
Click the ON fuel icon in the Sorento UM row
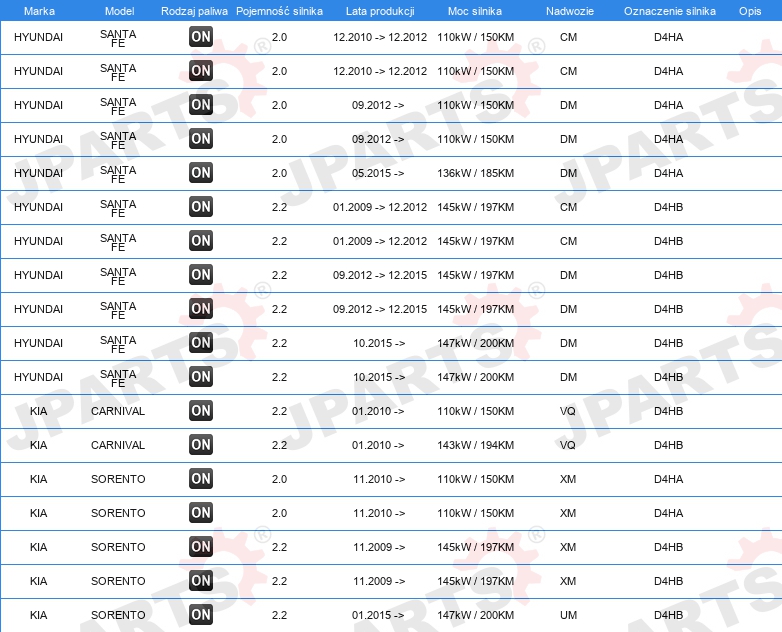[201, 615]
